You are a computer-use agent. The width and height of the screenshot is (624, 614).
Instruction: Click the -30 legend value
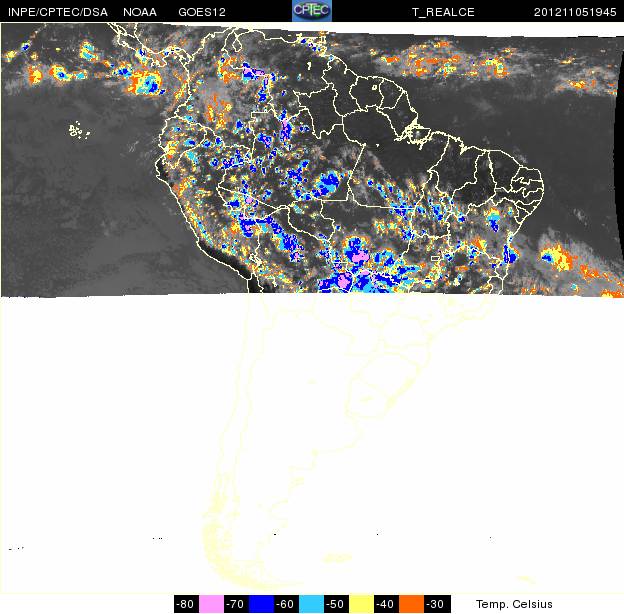437,604
